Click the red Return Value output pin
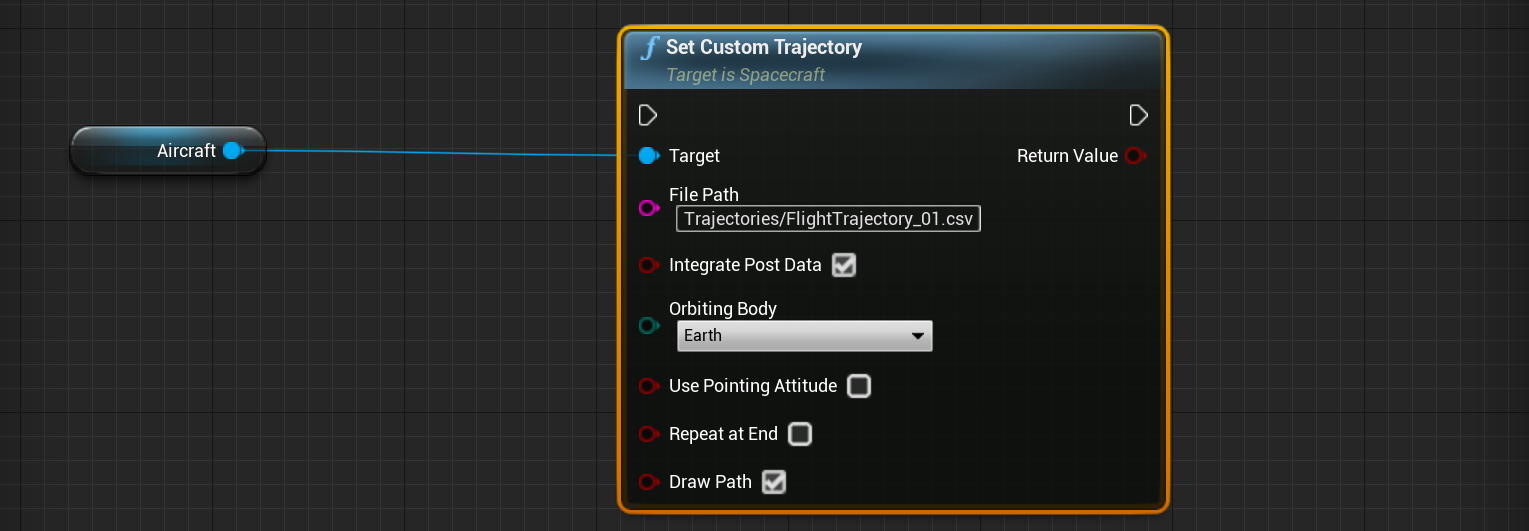The width and height of the screenshot is (1529, 531). (1134, 156)
